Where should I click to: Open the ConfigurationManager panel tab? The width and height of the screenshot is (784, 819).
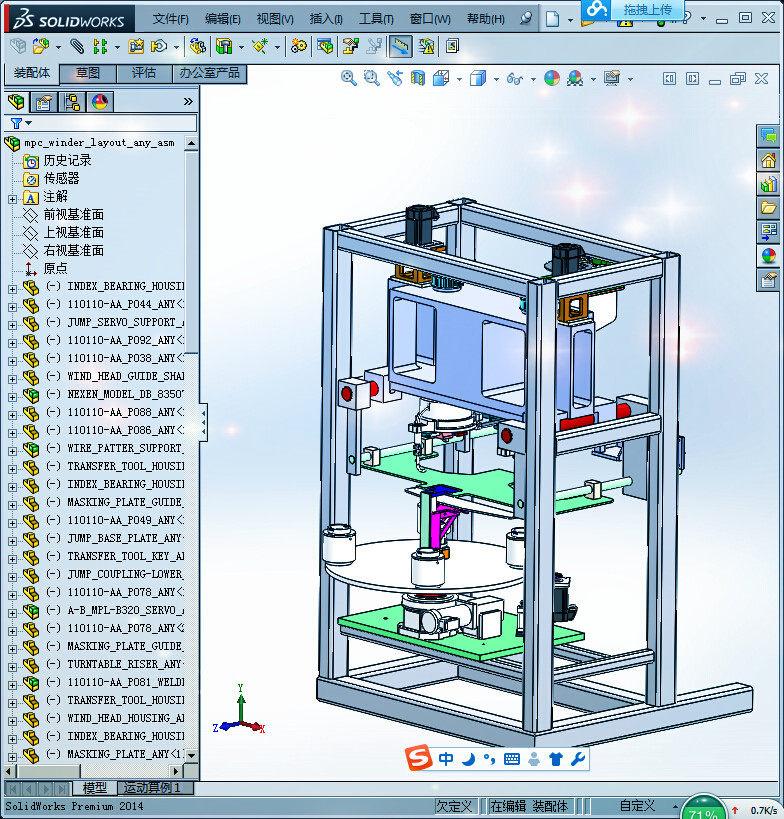[x=72, y=102]
